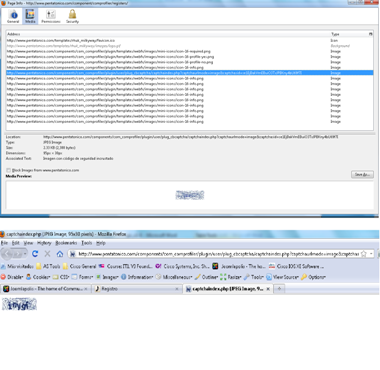Open a new tab with plus button
The height and width of the screenshot is (370, 380).
[279, 289]
